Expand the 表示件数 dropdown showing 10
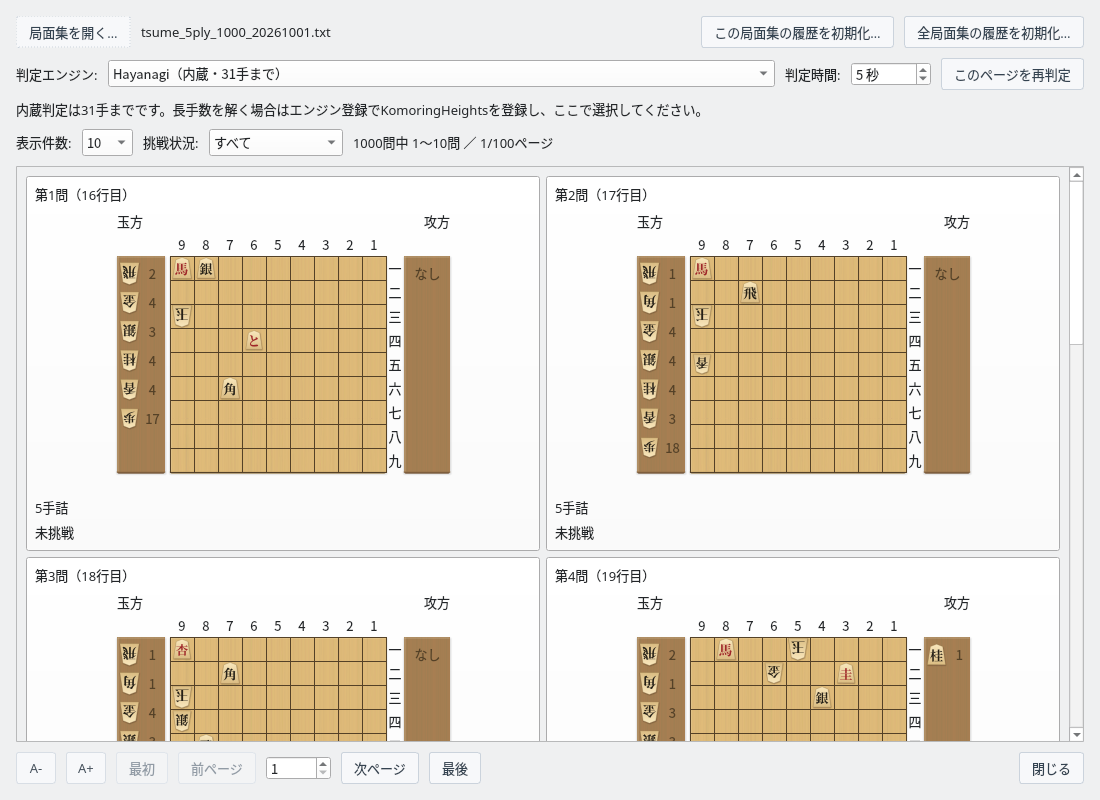The width and height of the screenshot is (1100, 800). point(107,143)
